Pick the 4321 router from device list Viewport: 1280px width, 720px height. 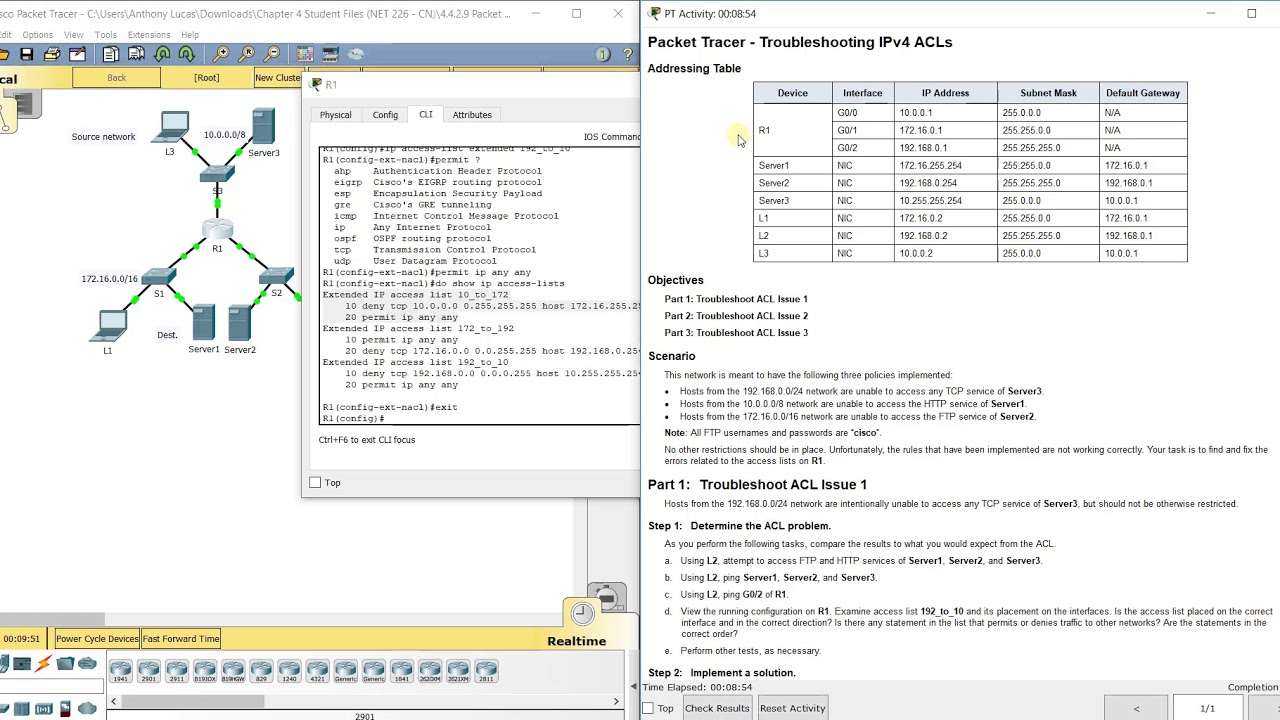pos(317,670)
